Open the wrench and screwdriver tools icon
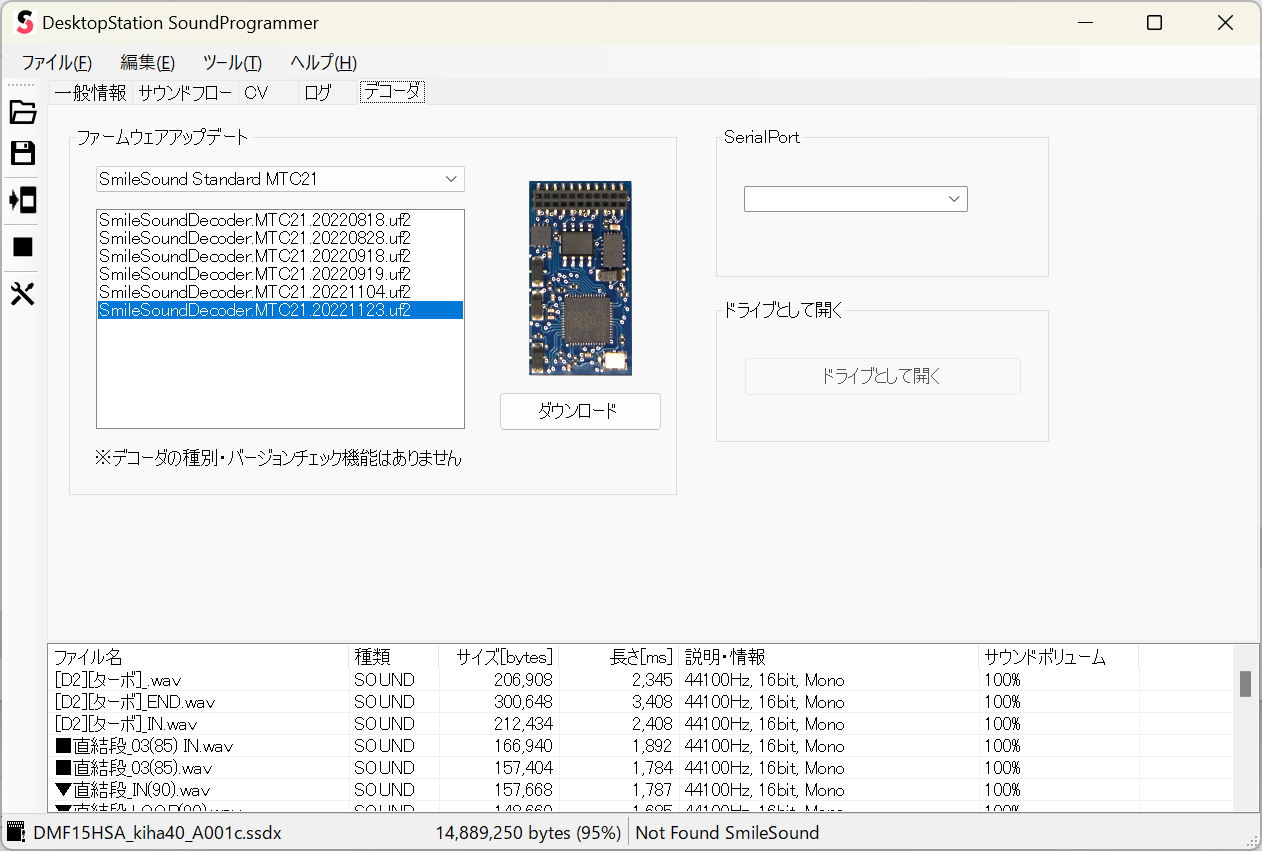The width and height of the screenshot is (1262, 851). pos(22,294)
